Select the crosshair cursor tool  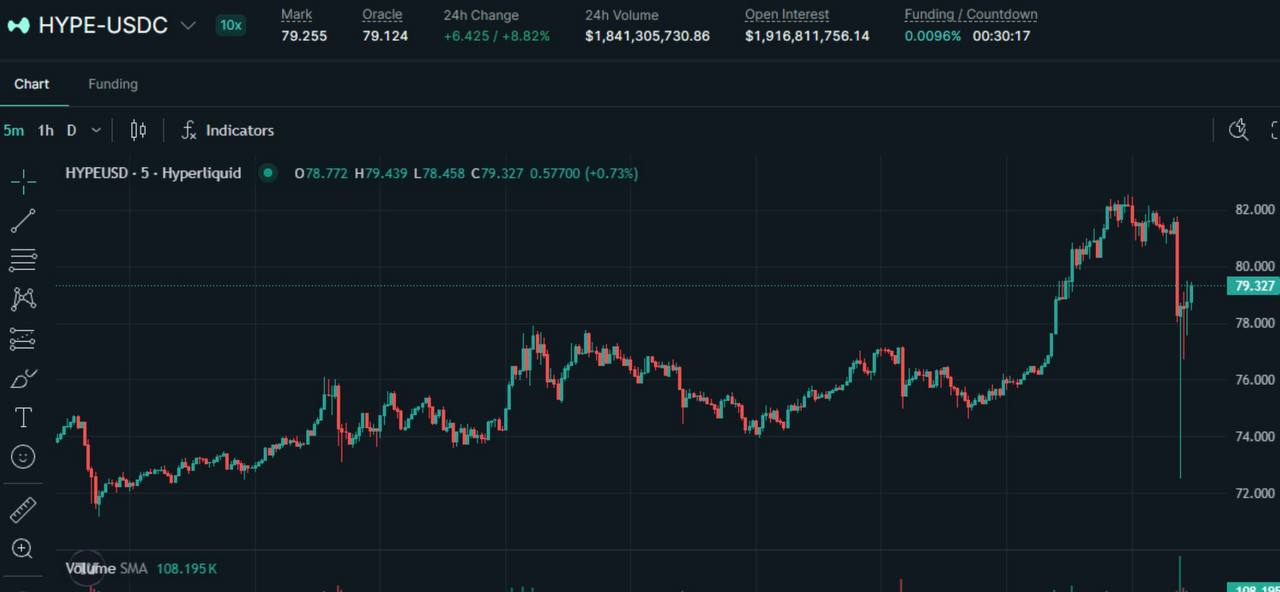point(23,181)
